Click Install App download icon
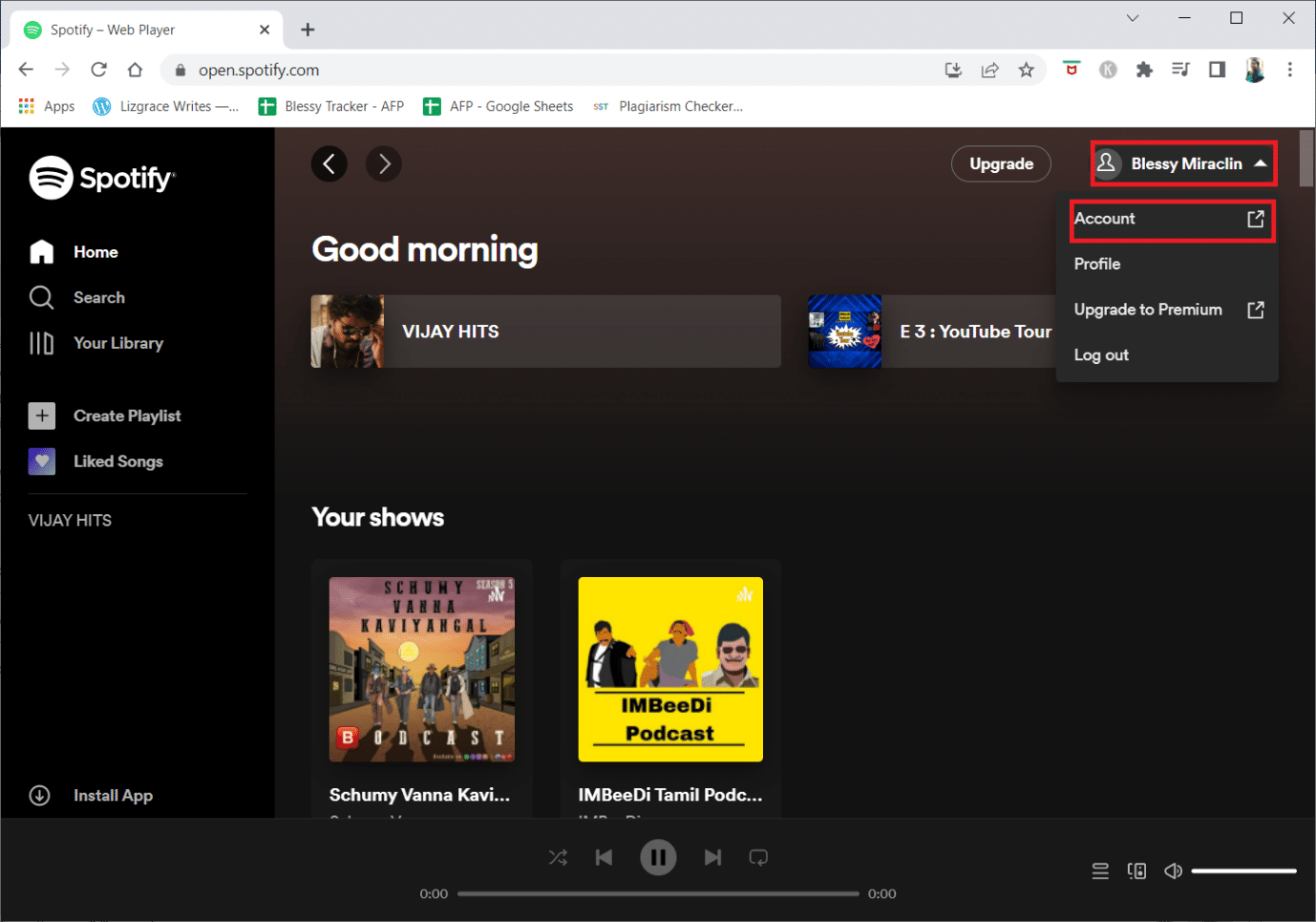This screenshot has height=922, width=1316. click(40, 795)
